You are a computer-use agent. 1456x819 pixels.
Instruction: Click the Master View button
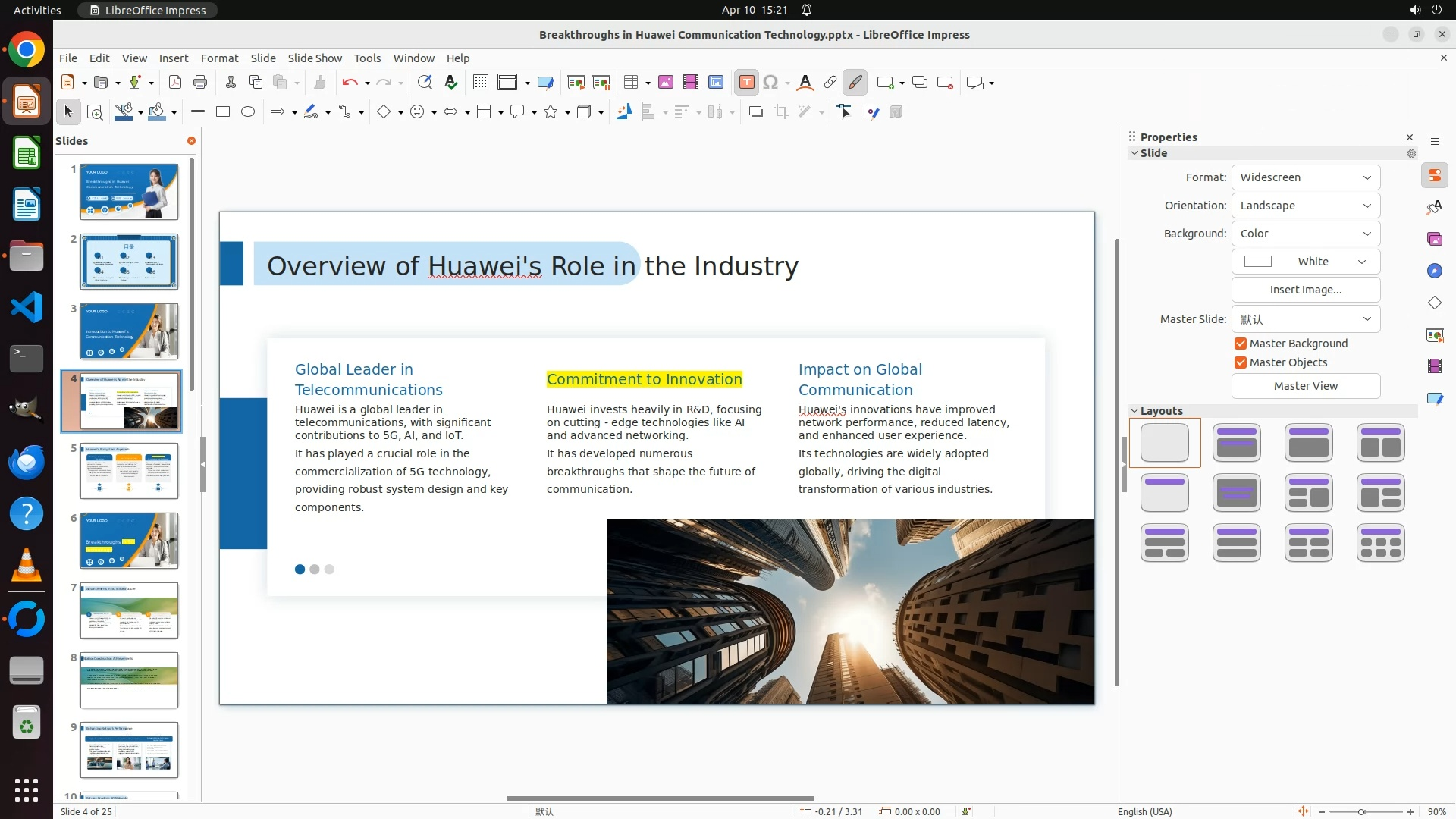point(1305,386)
